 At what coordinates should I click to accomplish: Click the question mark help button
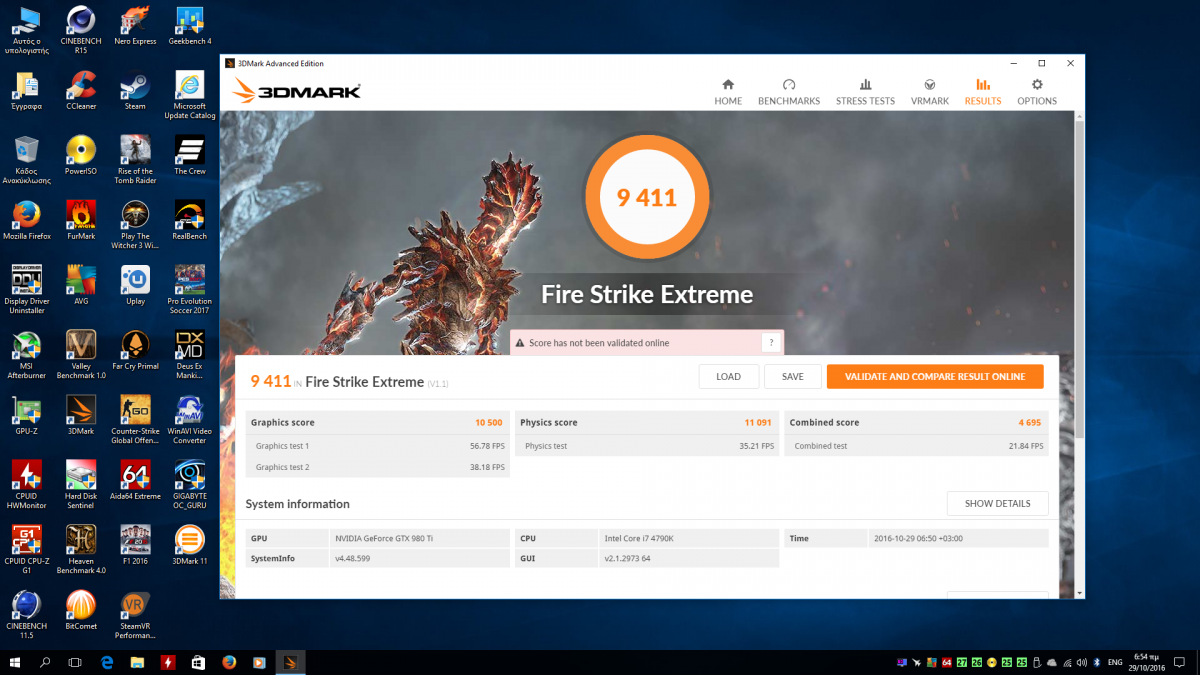click(x=770, y=343)
